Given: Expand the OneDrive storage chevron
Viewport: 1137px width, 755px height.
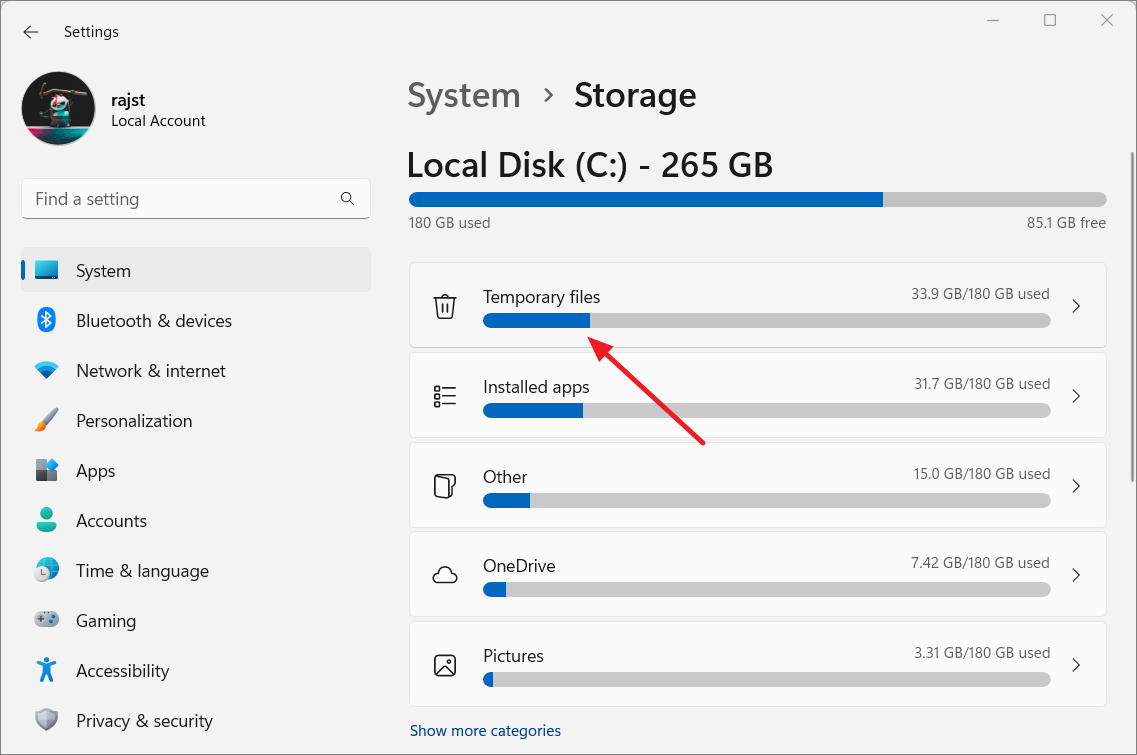Looking at the screenshot, I should (1076, 575).
